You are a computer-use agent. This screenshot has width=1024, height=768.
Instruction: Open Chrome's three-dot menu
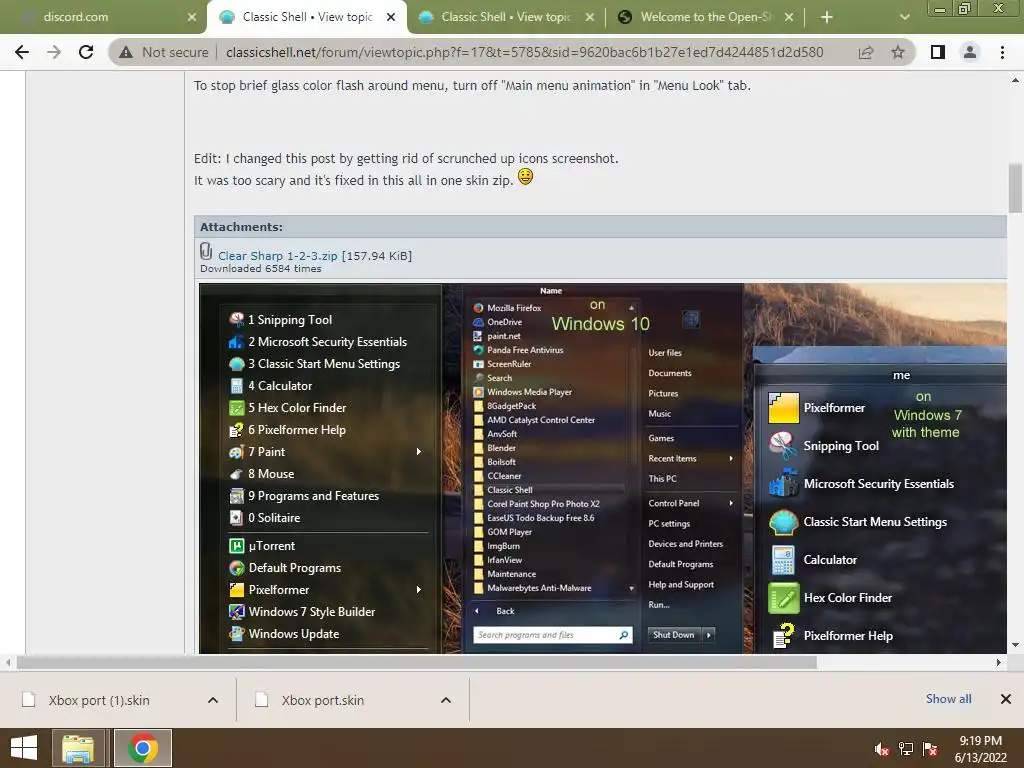point(1002,52)
